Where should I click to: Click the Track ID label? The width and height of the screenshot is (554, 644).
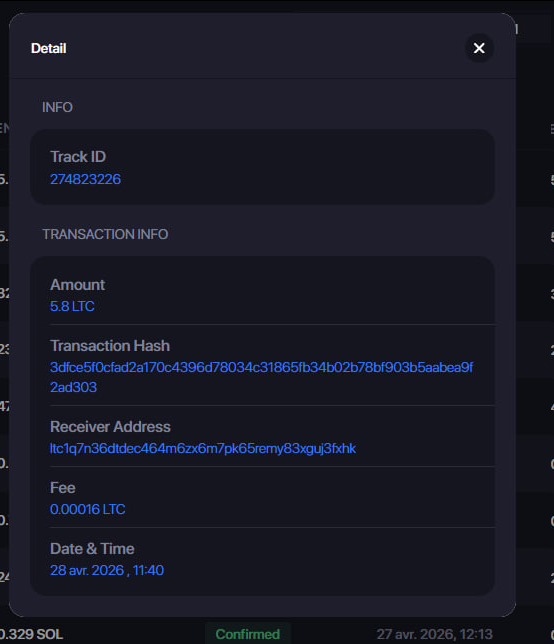[78, 156]
